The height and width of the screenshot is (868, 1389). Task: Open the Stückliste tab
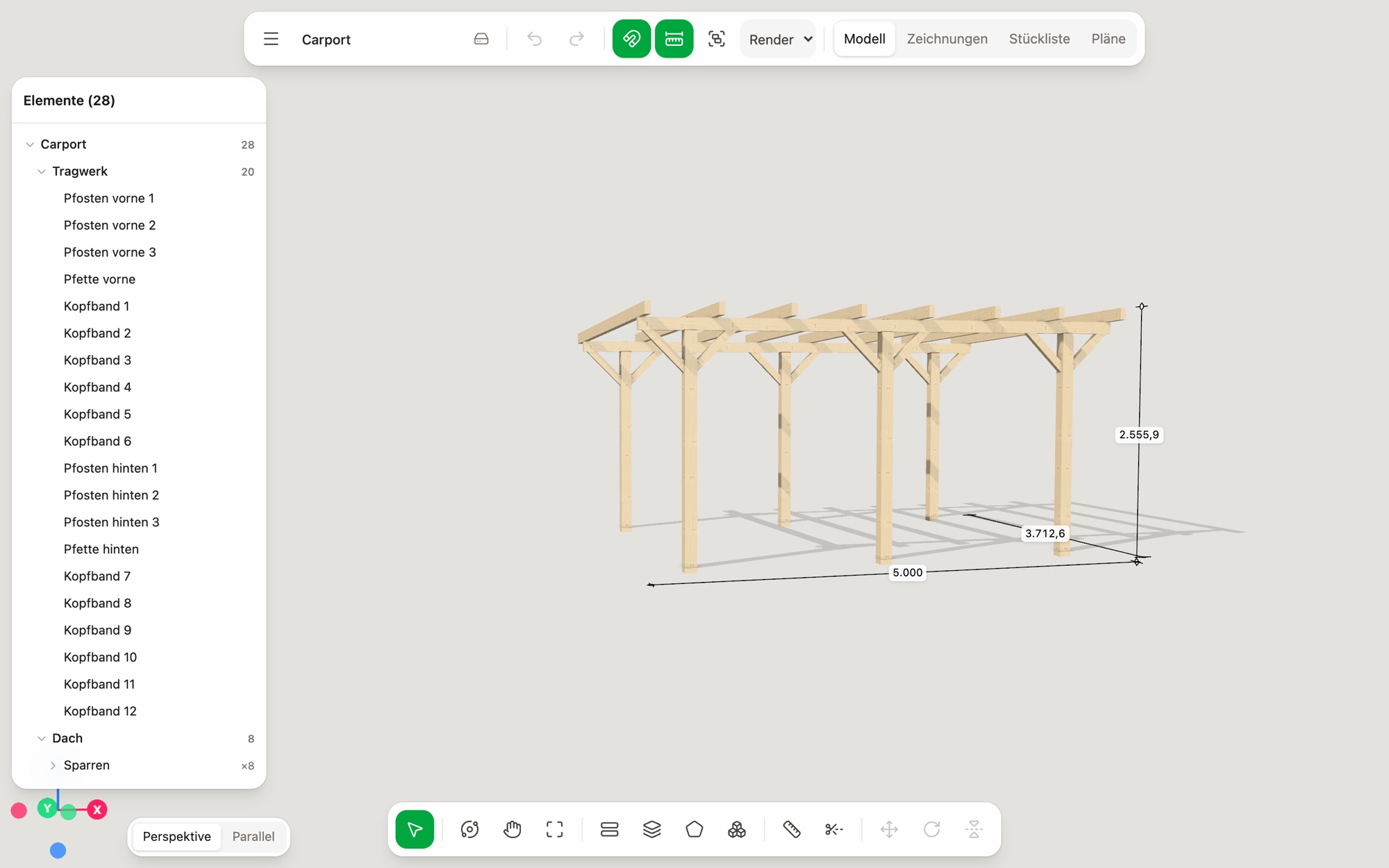coord(1039,39)
